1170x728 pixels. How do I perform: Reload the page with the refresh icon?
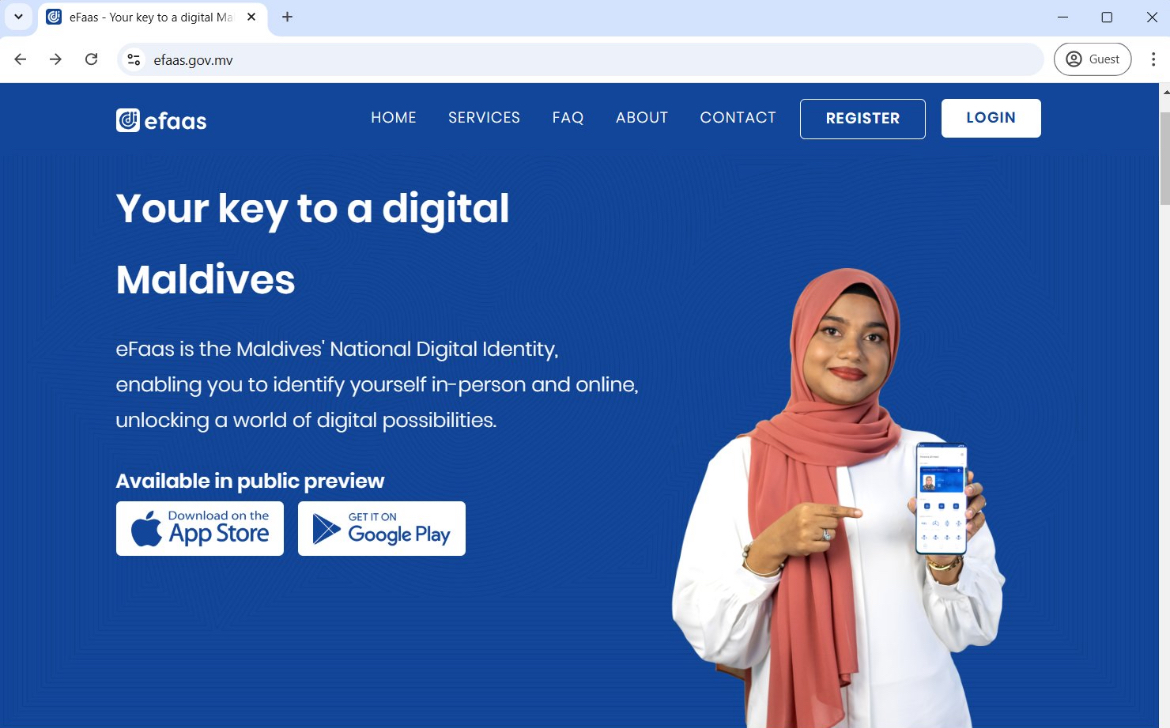(91, 59)
